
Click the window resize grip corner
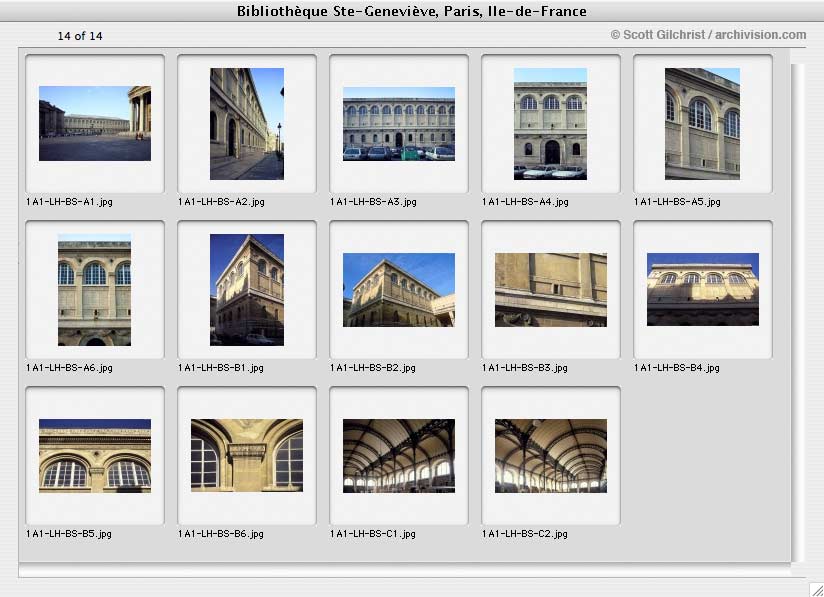[816, 589]
